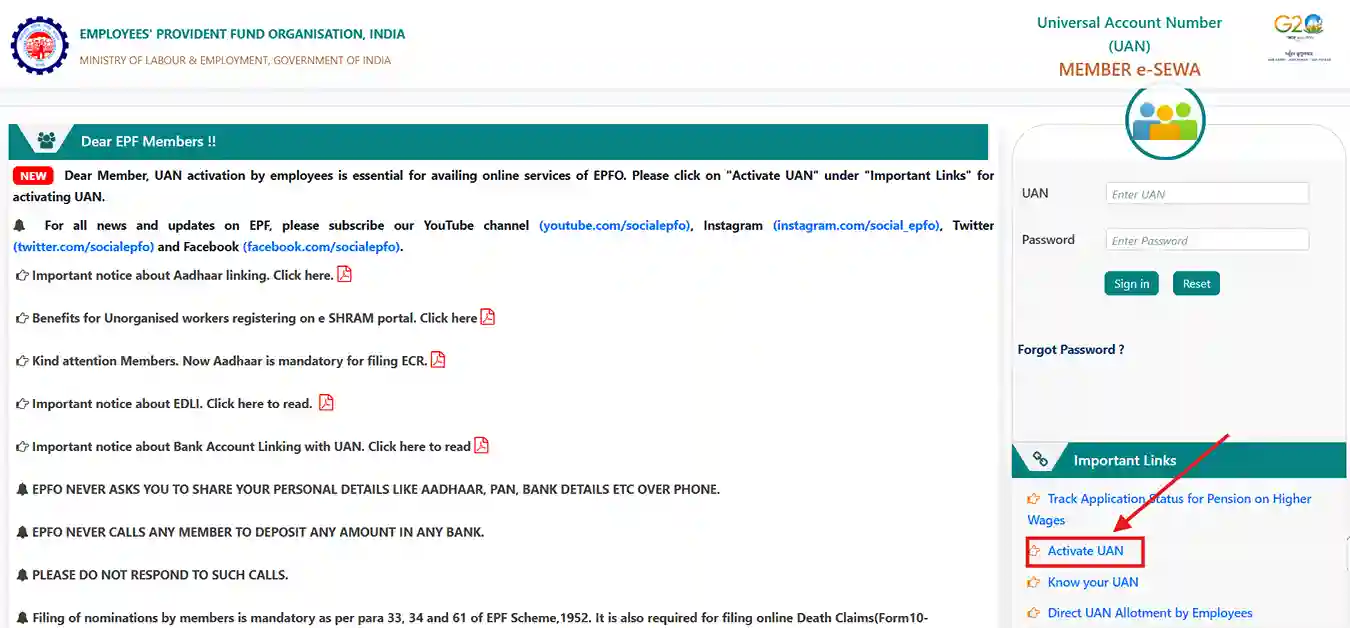The height and width of the screenshot is (628, 1350).
Task: Click the bell icon before the YouTube channel notice
Action: coord(20,226)
